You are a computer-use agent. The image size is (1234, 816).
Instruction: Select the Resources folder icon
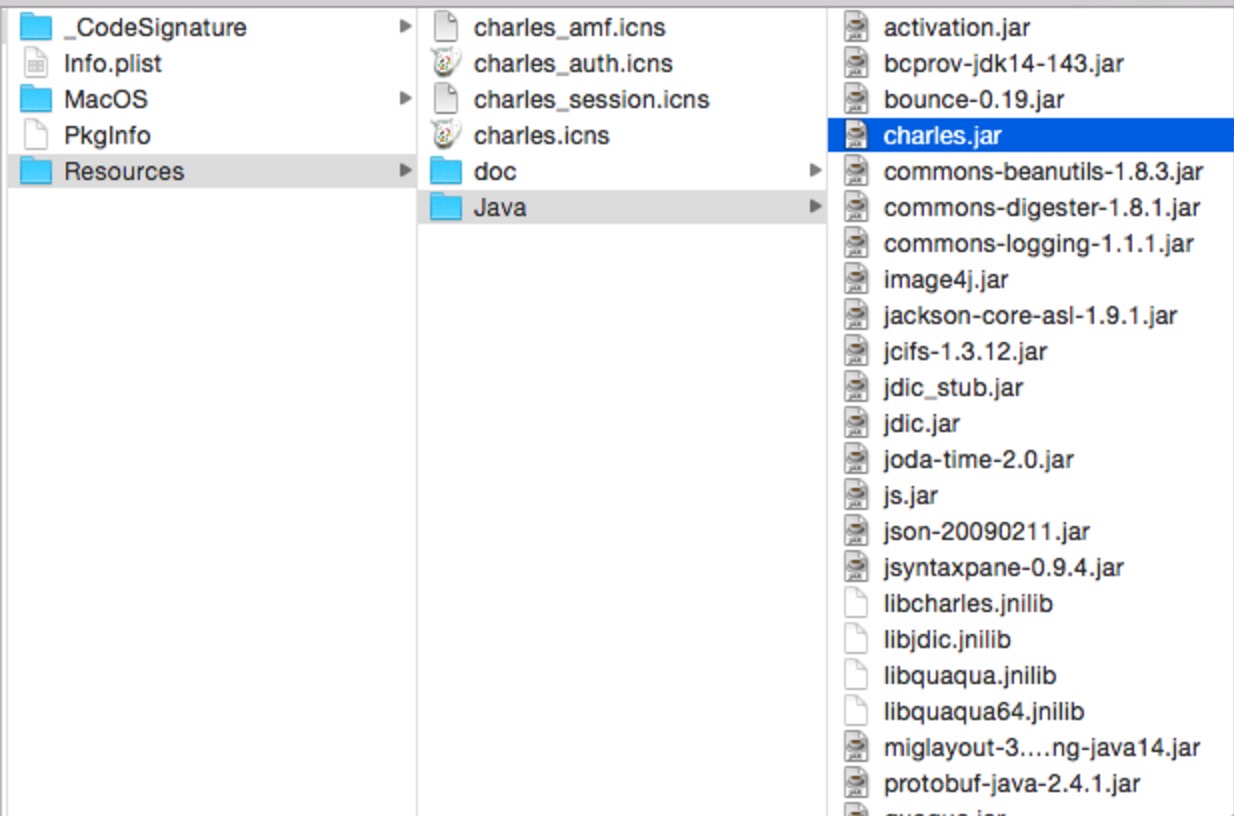(36, 171)
